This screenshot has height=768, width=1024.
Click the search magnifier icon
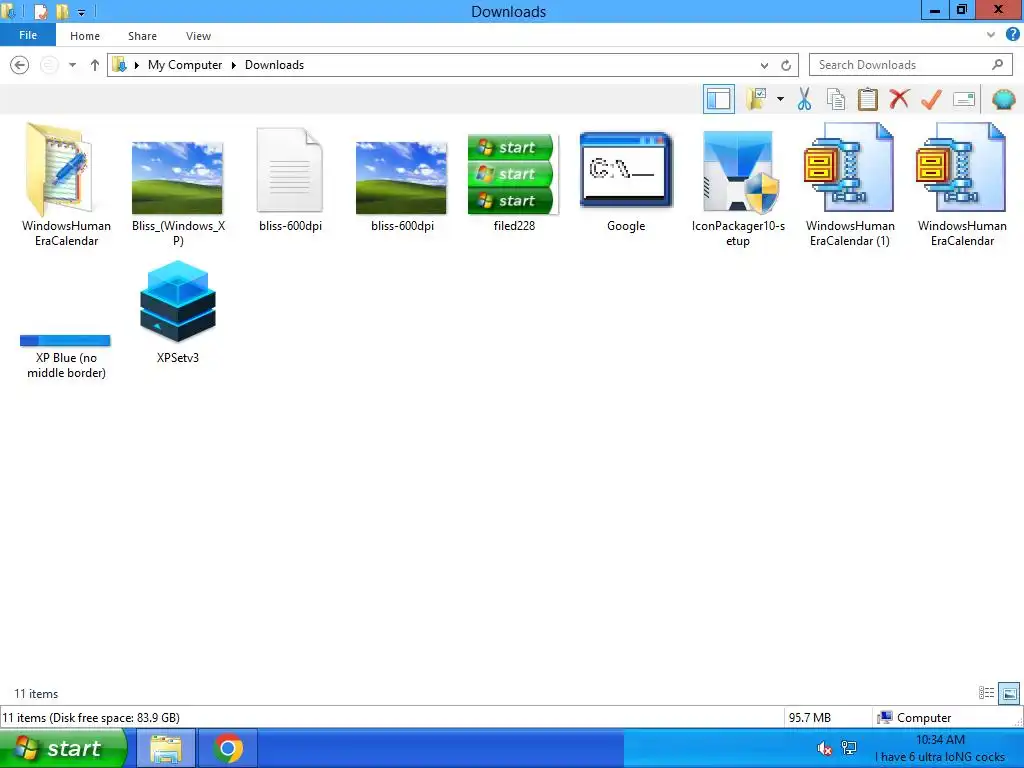tap(997, 65)
